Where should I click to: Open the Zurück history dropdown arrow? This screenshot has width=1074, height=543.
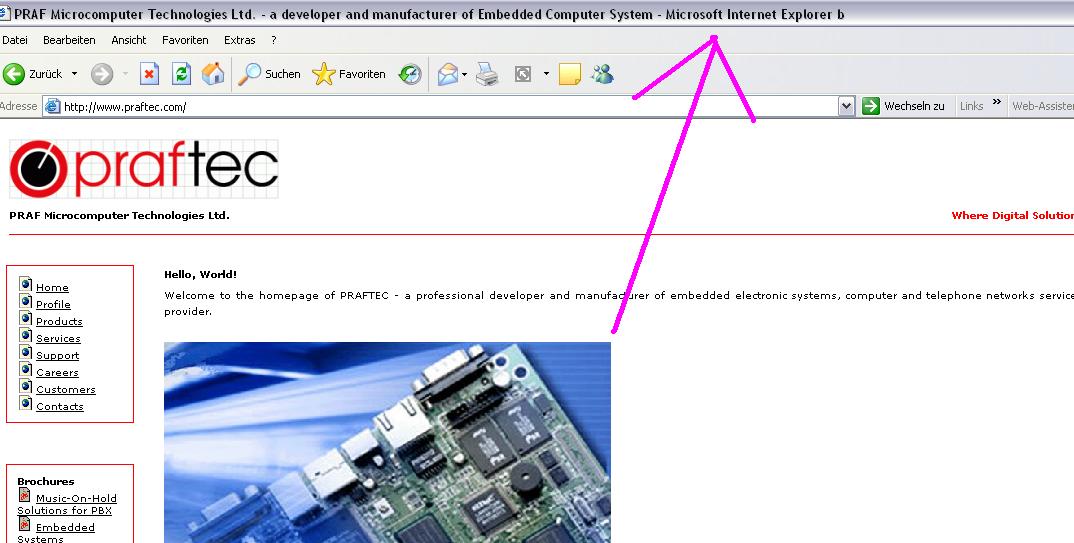75,74
